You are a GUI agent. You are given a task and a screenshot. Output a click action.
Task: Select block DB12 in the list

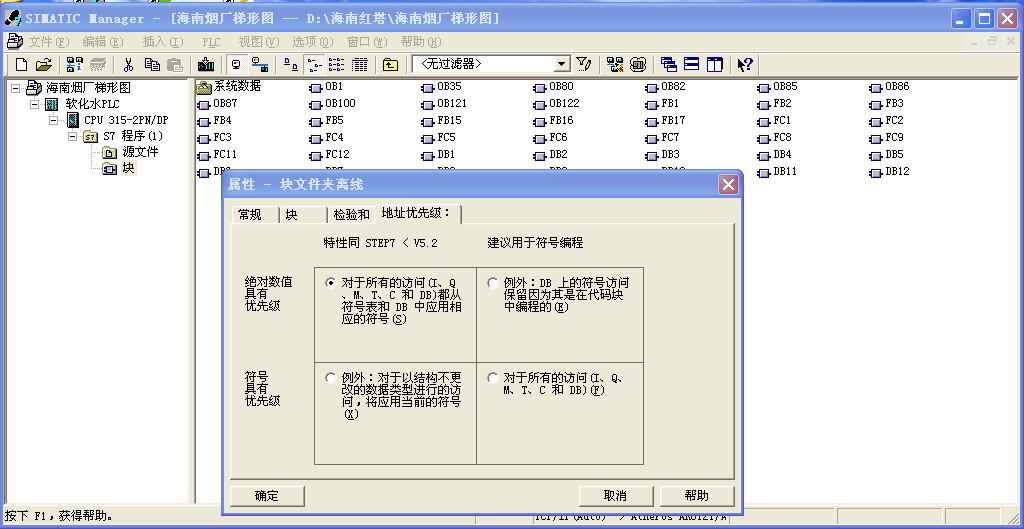pyautogui.click(x=889, y=172)
